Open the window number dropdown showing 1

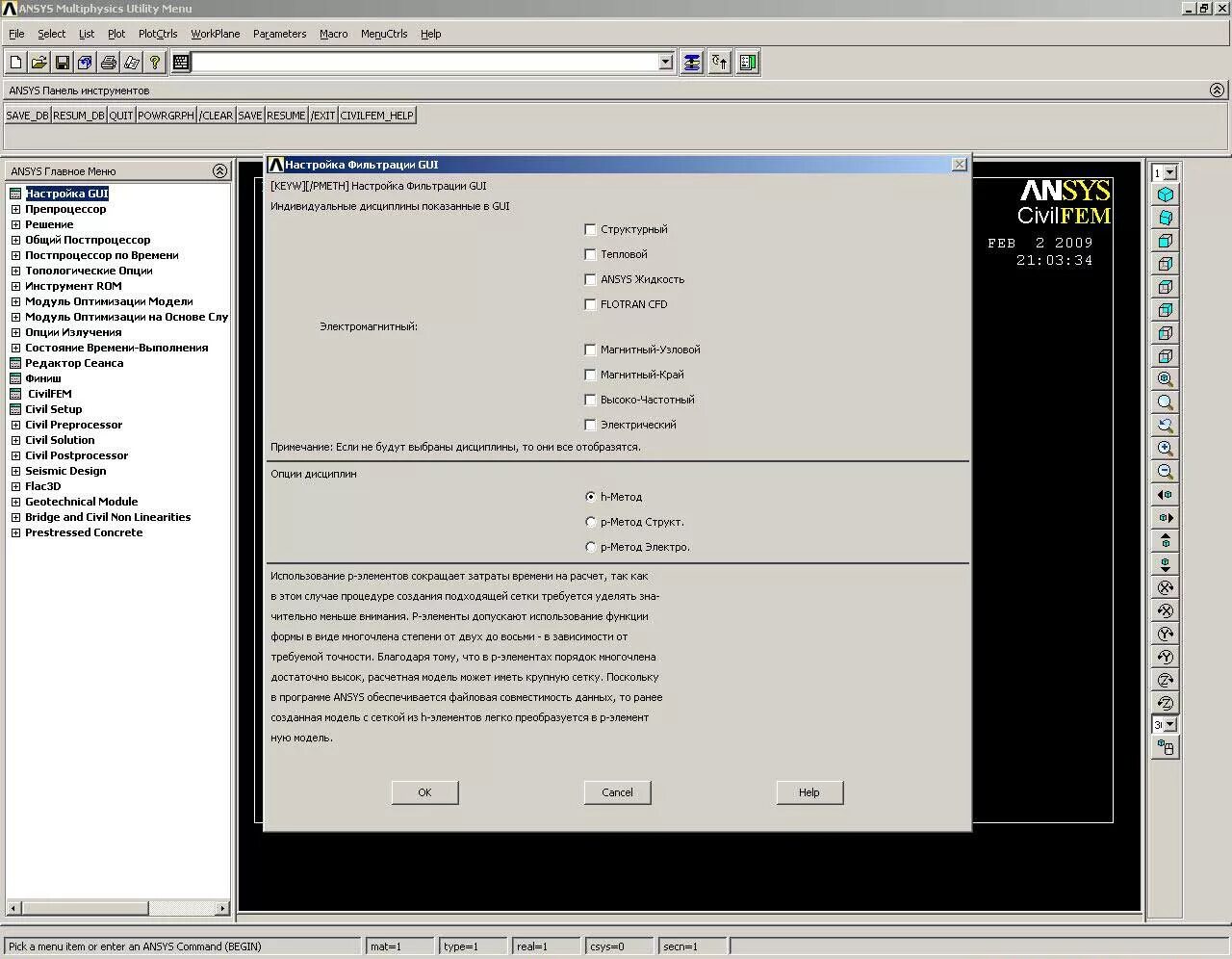1170,173
